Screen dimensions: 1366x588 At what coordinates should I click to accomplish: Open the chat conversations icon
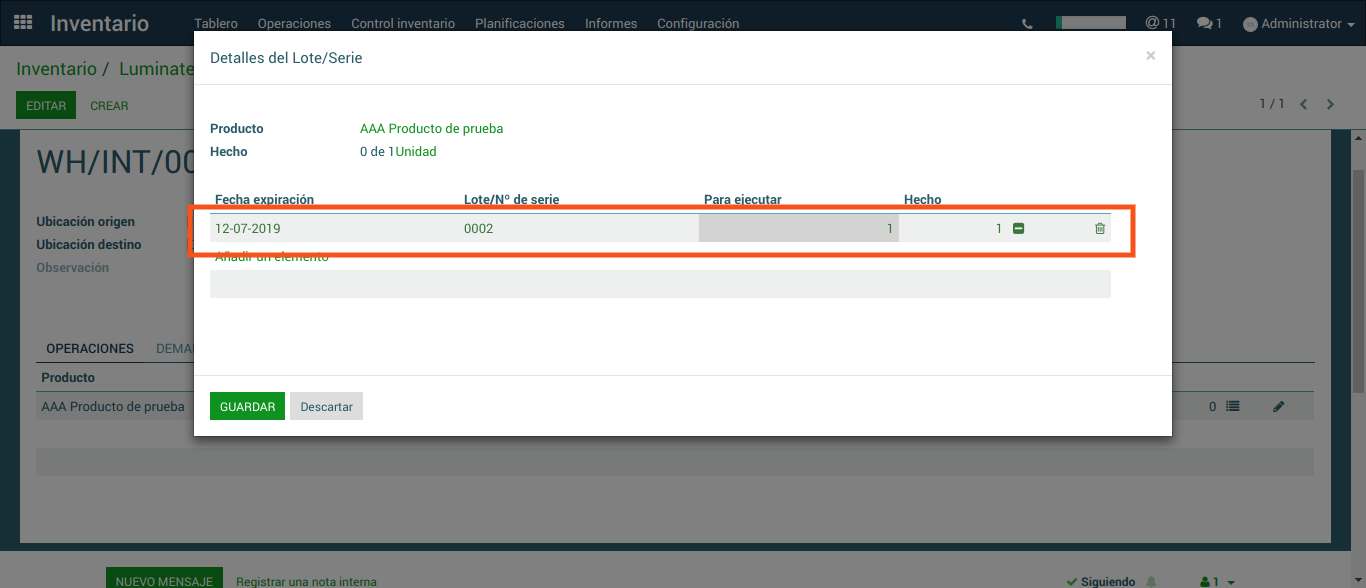[1209, 23]
